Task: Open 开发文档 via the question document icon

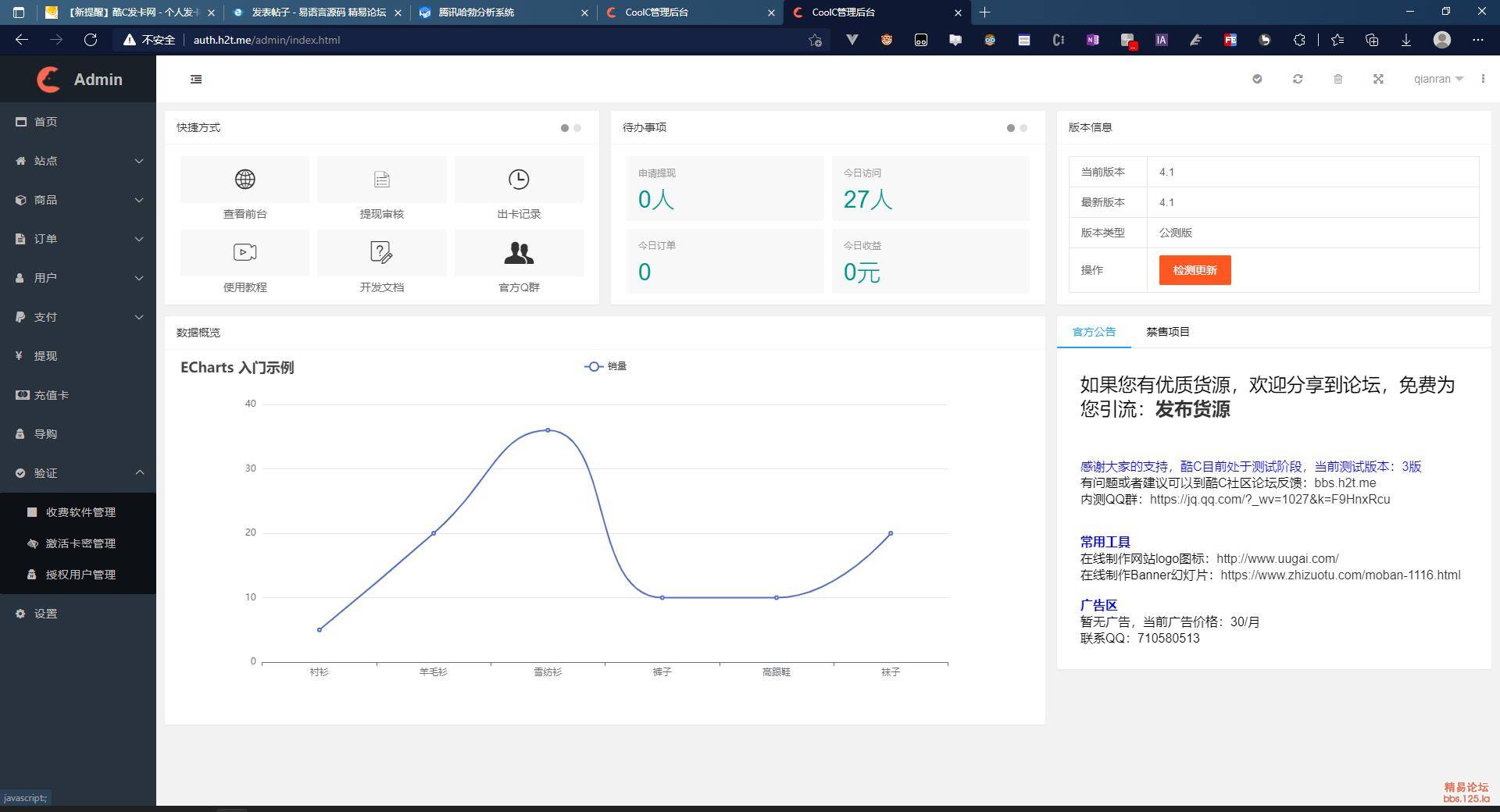Action: 381,252
